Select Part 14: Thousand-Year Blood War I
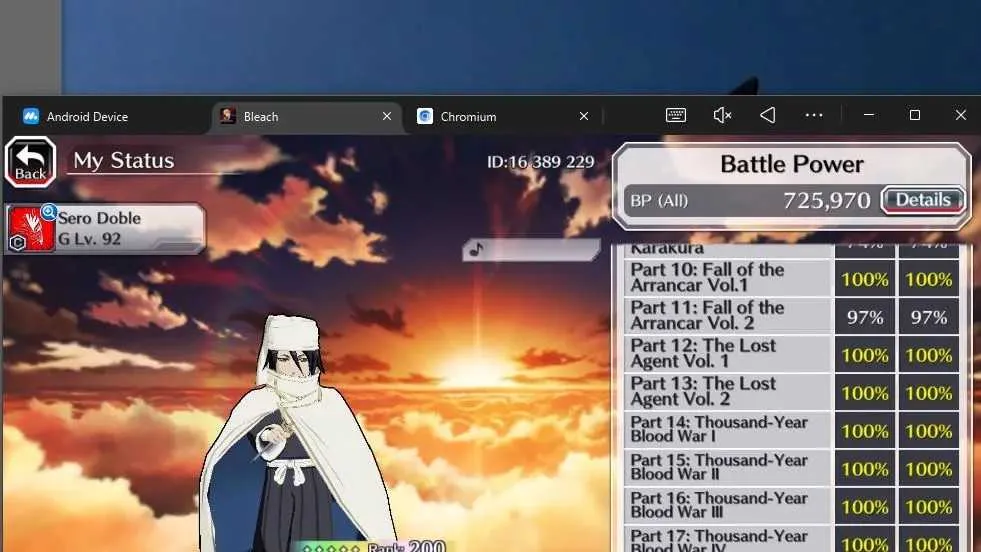This screenshot has height=552, width=981. (728, 429)
